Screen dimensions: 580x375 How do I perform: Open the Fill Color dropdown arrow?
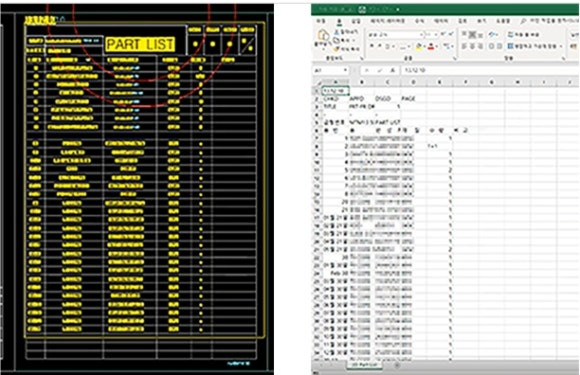pos(424,46)
